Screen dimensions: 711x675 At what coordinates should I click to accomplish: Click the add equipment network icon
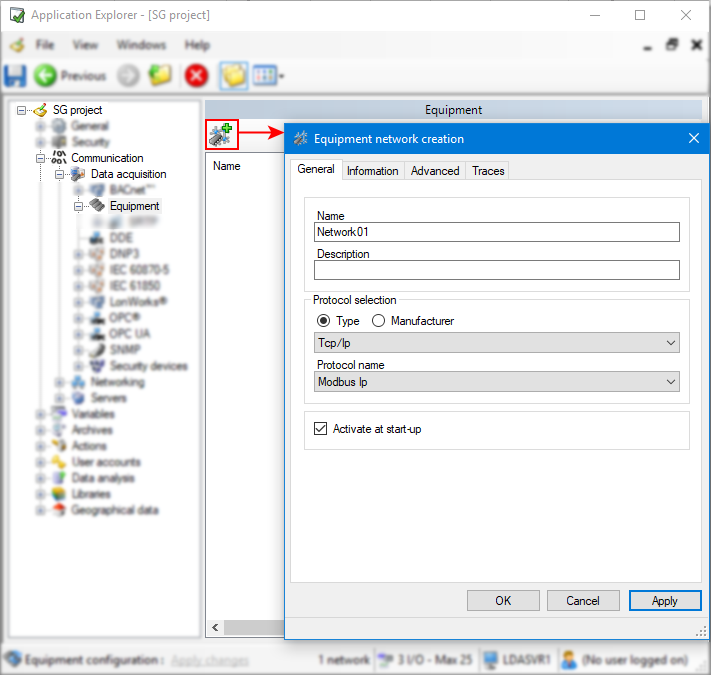pyautogui.click(x=221, y=134)
